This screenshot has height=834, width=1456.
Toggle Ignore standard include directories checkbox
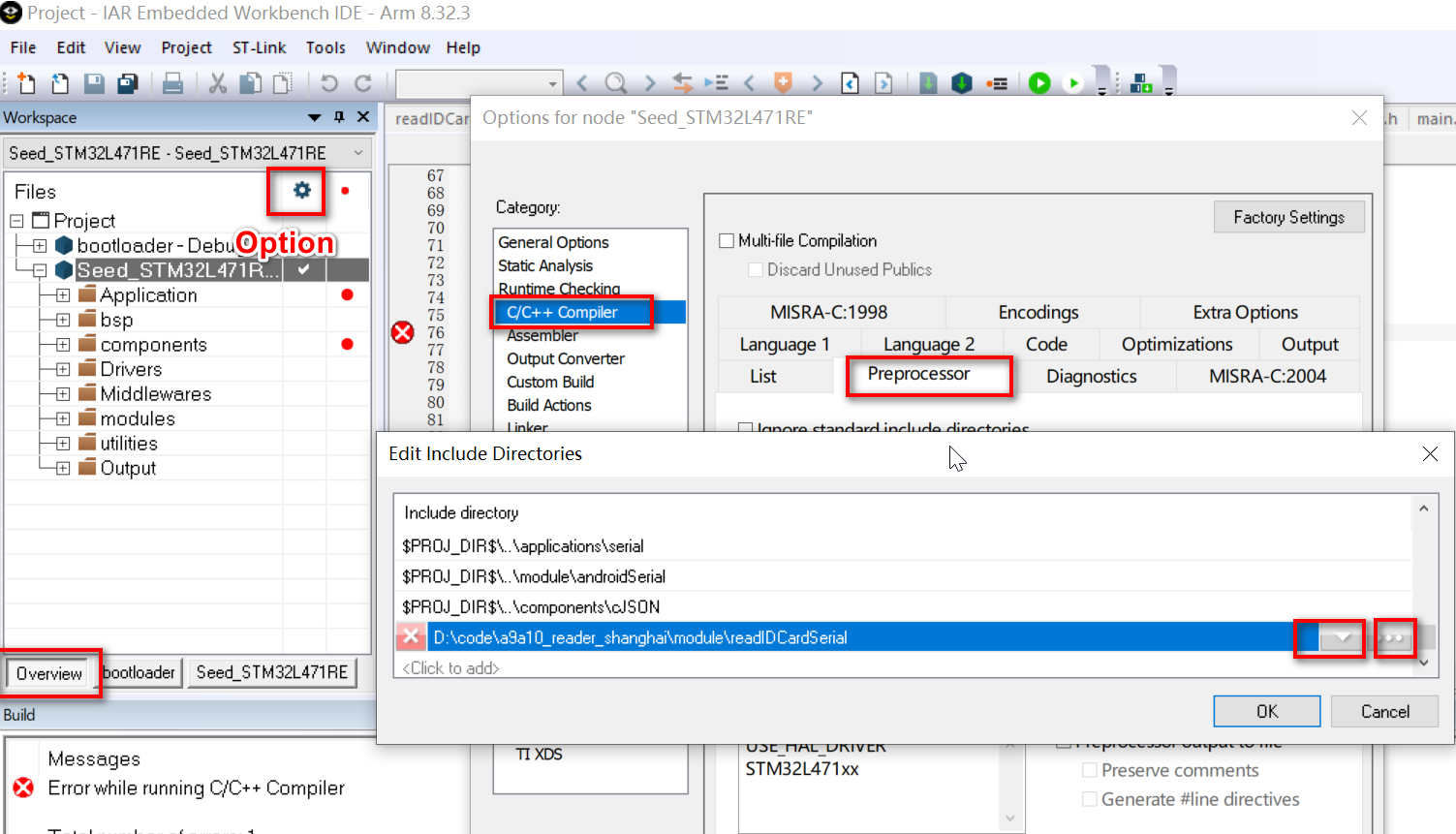(x=745, y=428)
